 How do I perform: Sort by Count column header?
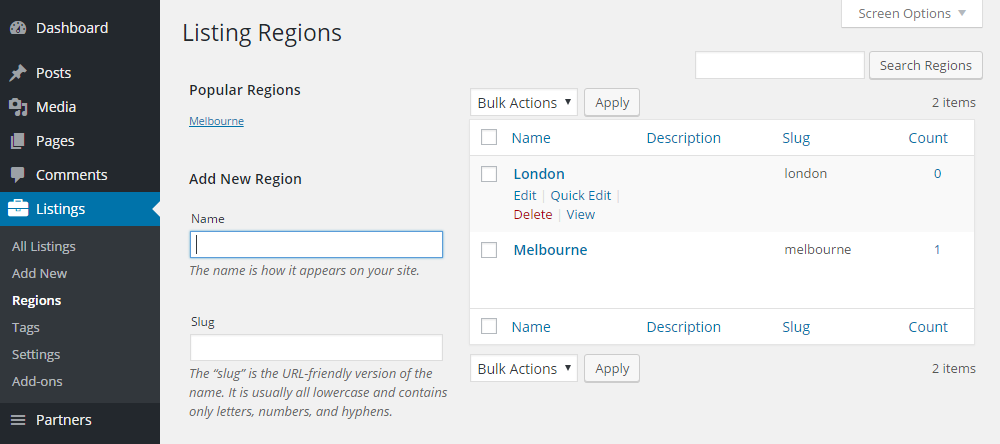coord(928,138)
